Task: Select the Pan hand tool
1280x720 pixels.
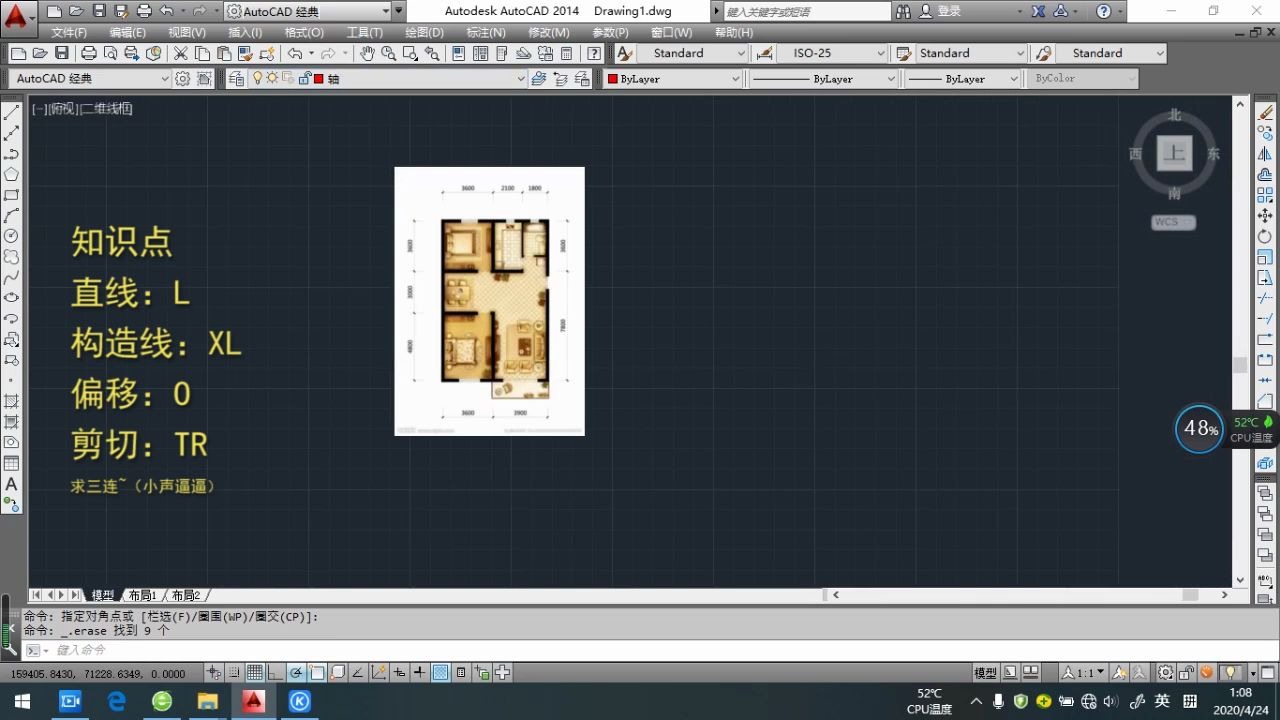Action: click(x=367, y=53)
